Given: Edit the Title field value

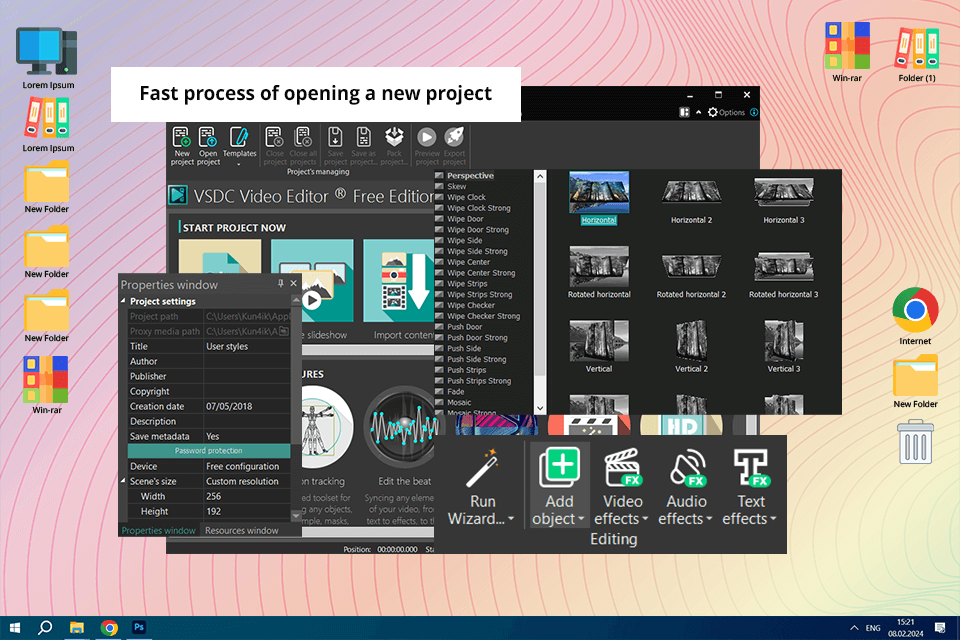Looking at the screenshot, I should tap(247, 346).
